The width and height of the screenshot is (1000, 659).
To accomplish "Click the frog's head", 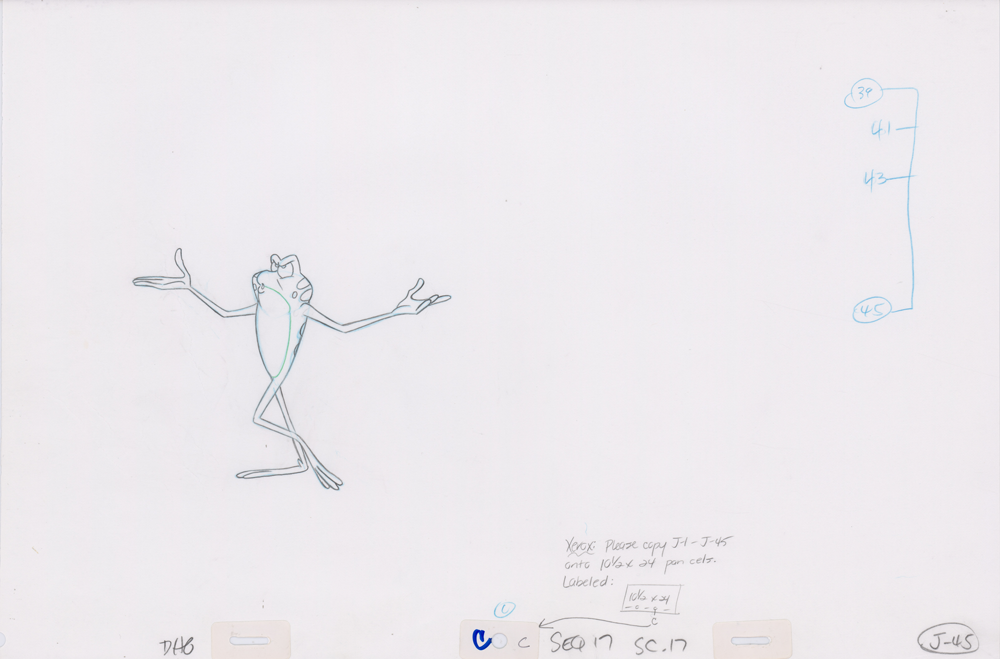I will click(283, 272).
